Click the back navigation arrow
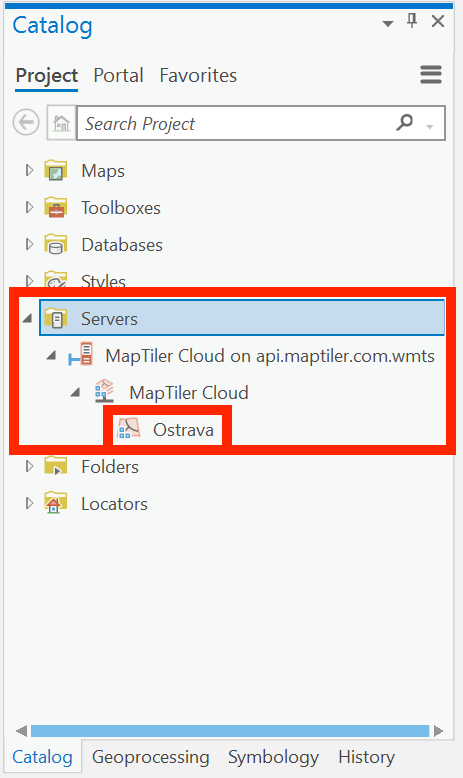The height and width of the screenshot is (778, 463). point(26,122)
